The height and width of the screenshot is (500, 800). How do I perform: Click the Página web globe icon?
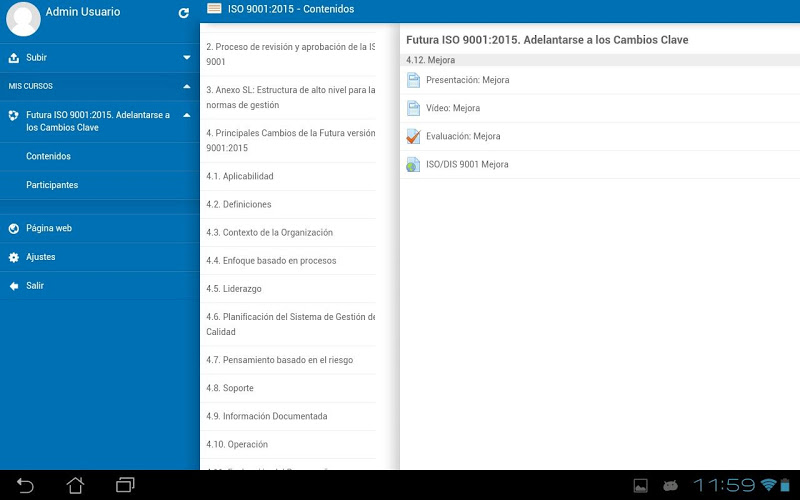click(14, 229)
